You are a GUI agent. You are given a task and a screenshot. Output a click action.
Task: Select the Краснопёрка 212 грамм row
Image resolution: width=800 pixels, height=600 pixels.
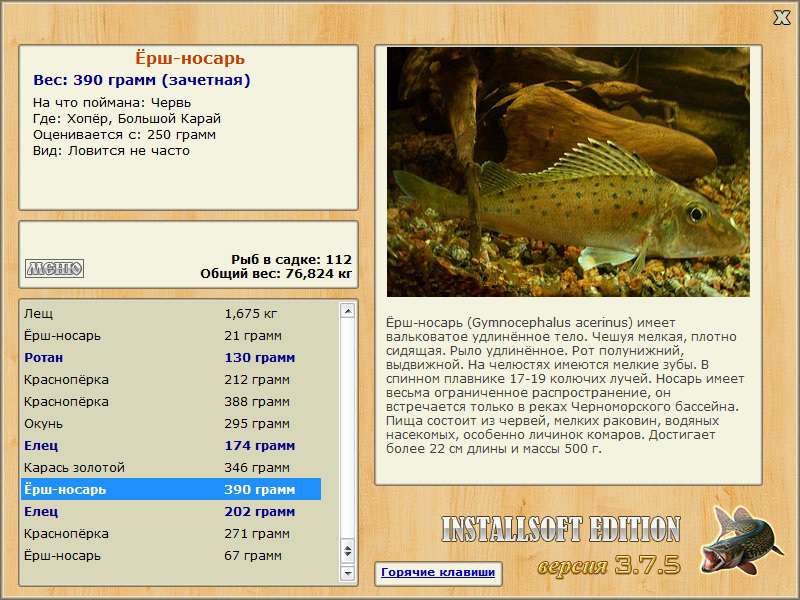pos(171,380)
